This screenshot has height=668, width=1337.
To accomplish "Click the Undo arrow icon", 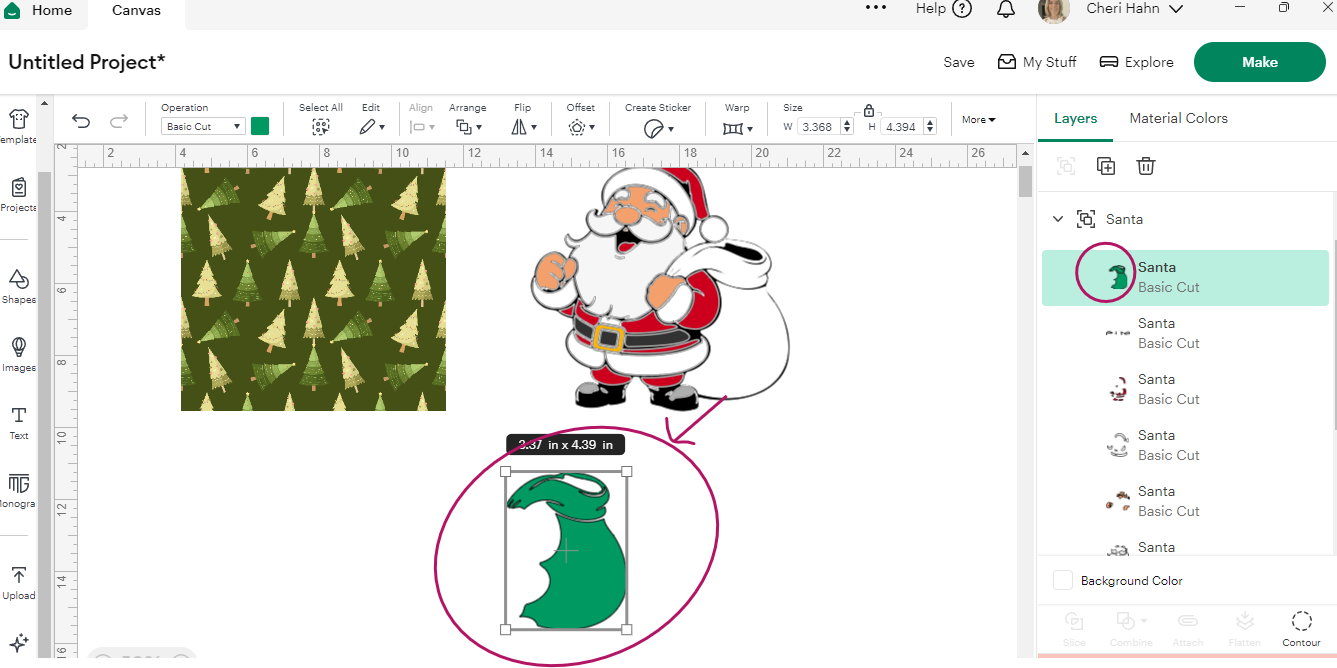I will pyautogui.click(x=81, y=121).
